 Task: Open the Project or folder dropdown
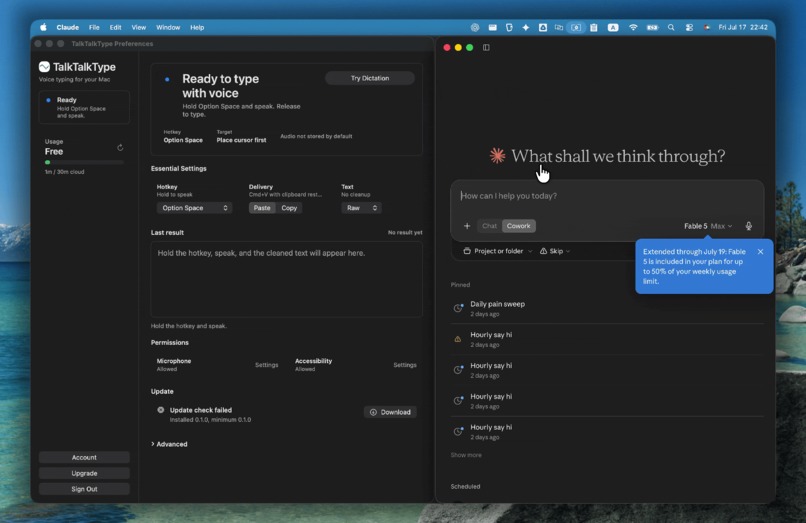pos(497,251)
